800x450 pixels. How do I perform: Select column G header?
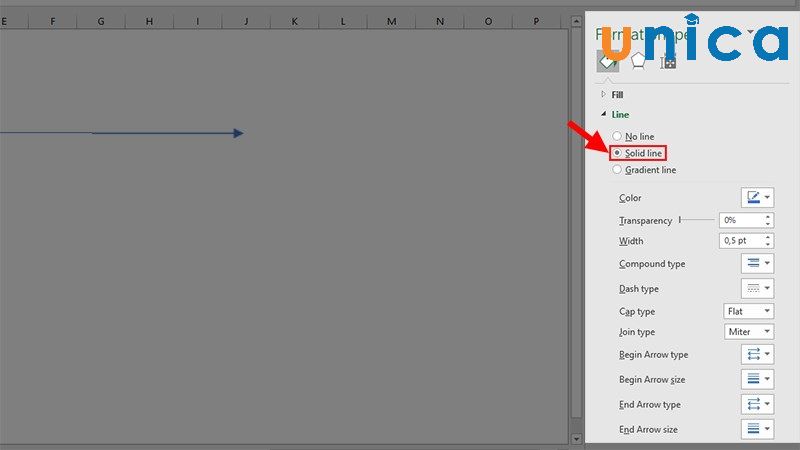click(101, 21)
